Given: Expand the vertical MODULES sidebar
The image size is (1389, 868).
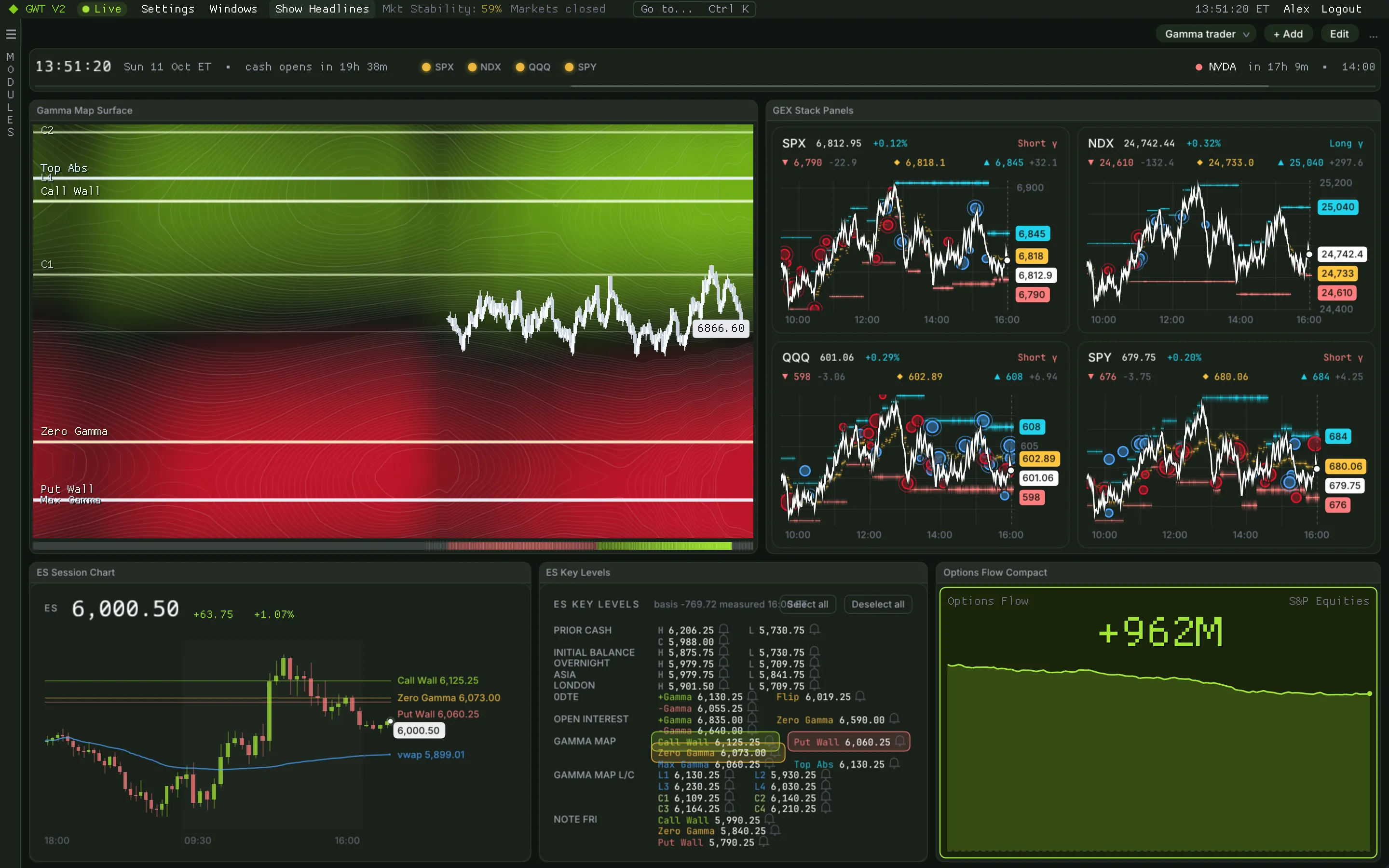Looking at the screenshot, I should pos(10,95).
